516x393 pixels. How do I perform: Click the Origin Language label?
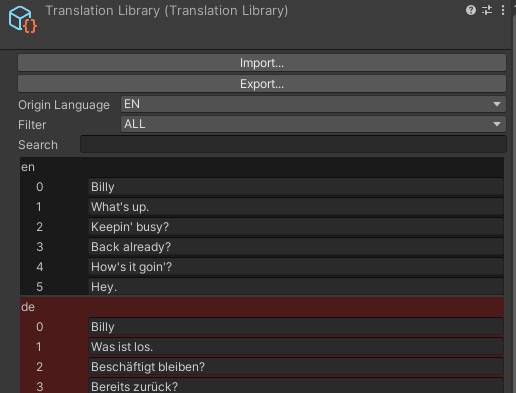coord(64,105)
